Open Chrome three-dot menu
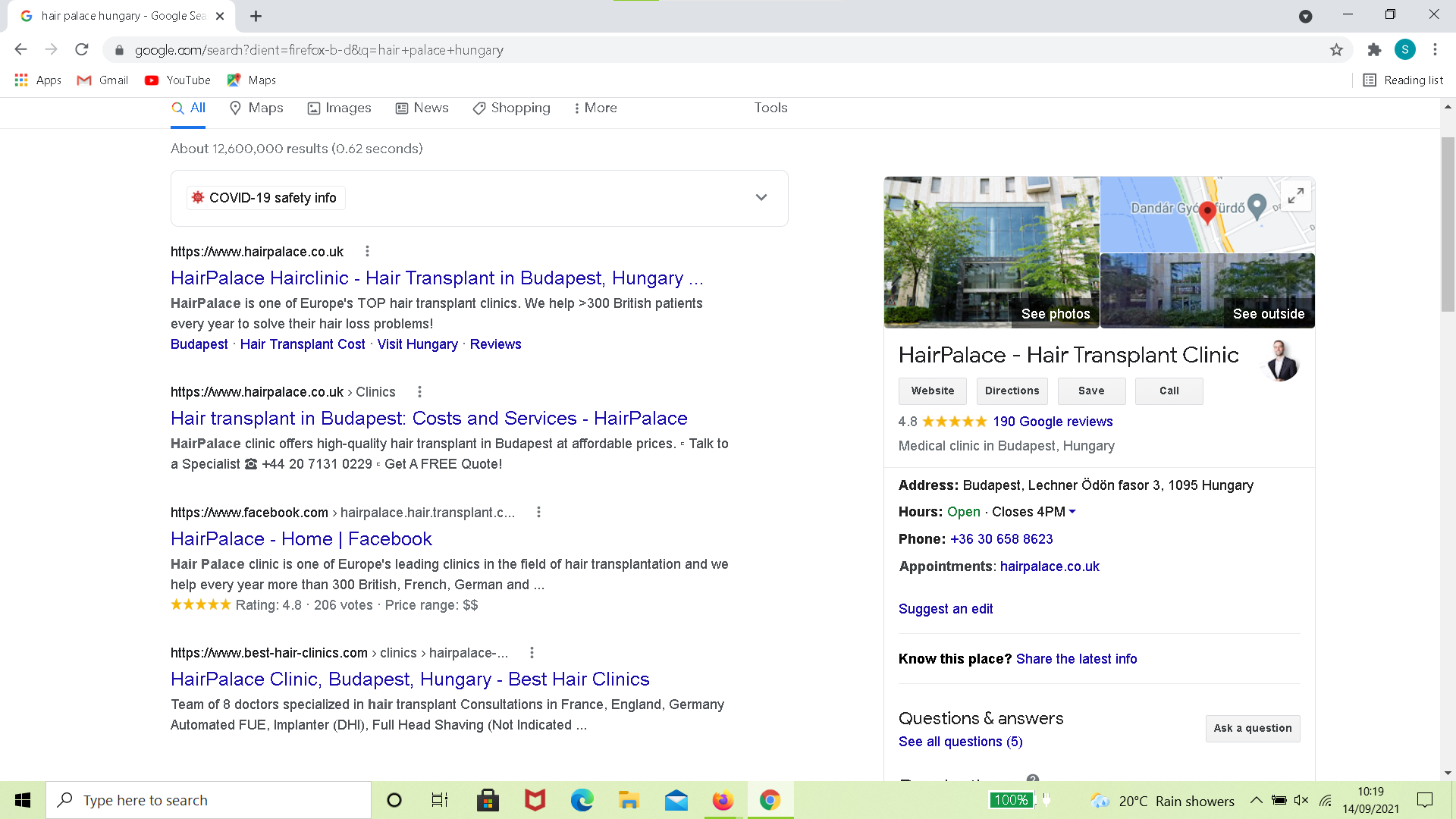 point(1435,50)
